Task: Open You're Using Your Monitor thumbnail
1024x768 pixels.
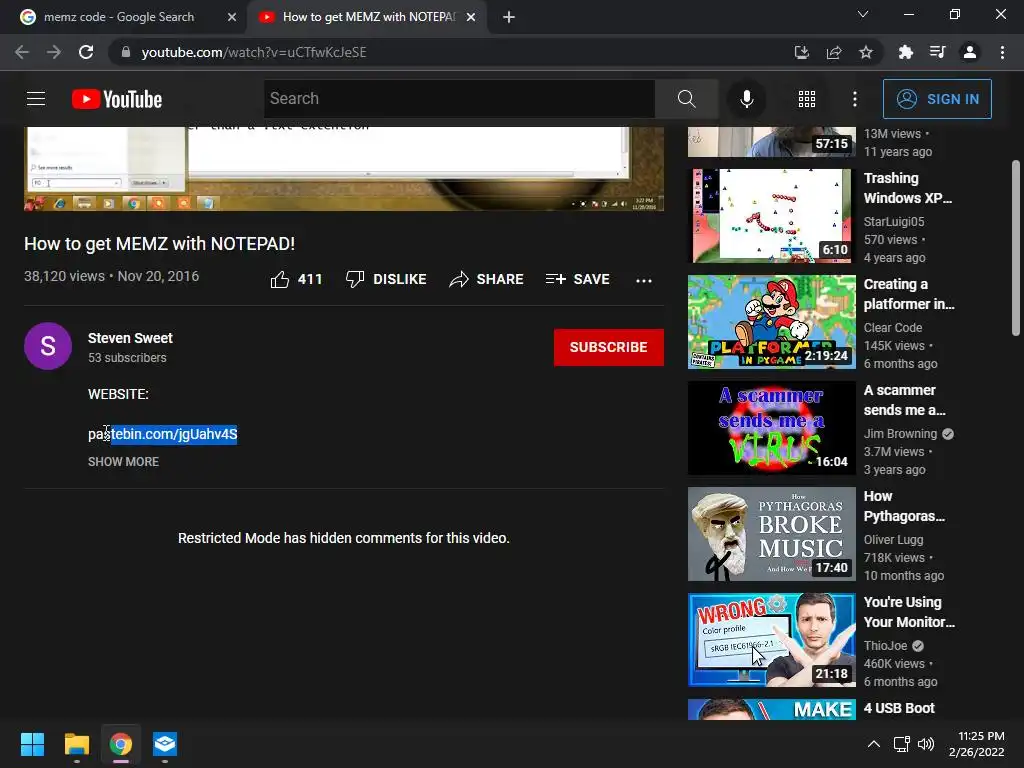Action: (771, 640)
